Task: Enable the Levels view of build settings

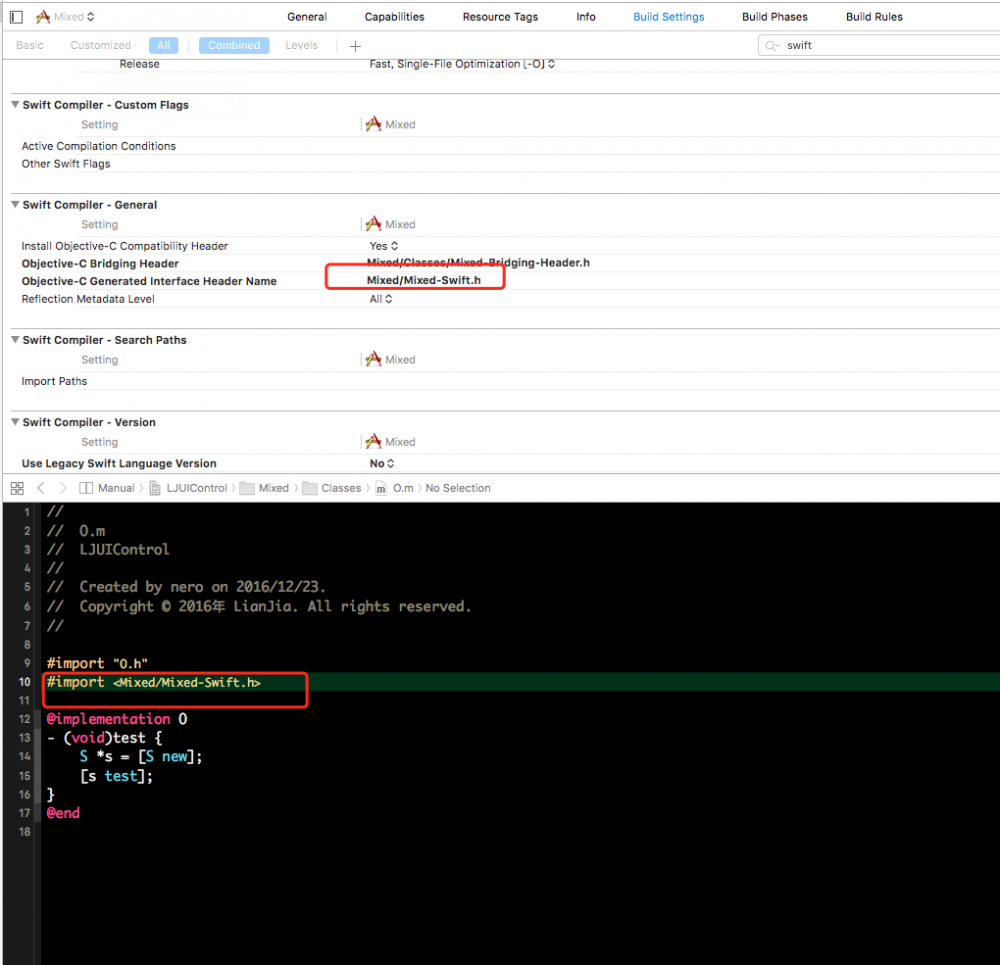Action: 301,45
